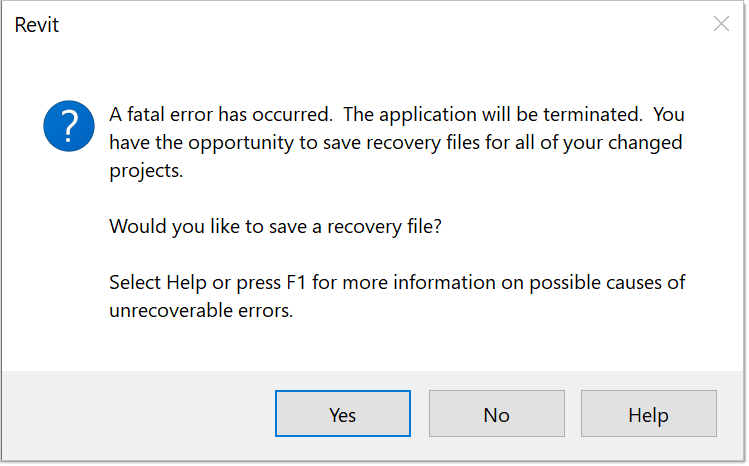Click the empty title bar area beside Revit
The image size is (749, 466).
380,25
